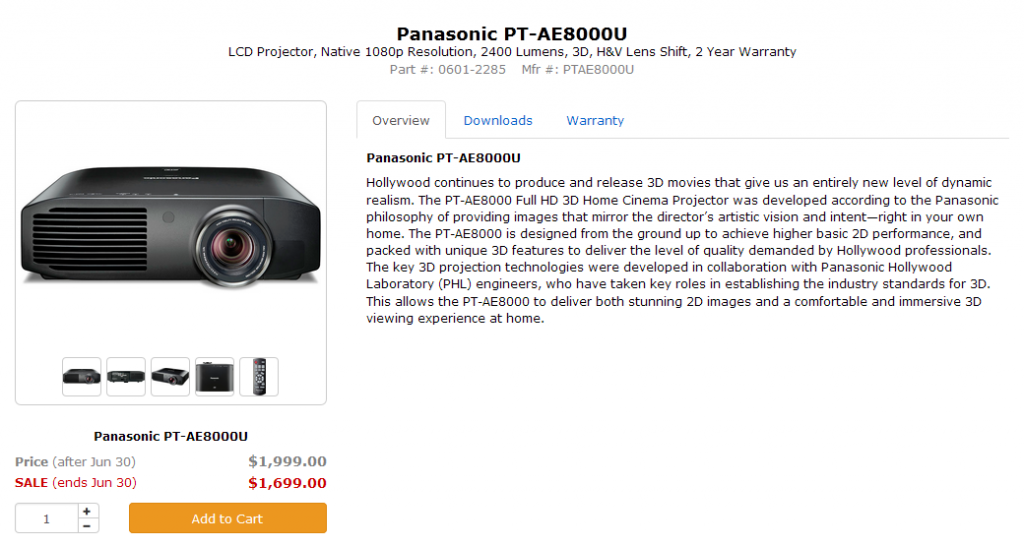Switch to the Overview tab
This screenshot has height=546, width=1024.
coord(401,120)
